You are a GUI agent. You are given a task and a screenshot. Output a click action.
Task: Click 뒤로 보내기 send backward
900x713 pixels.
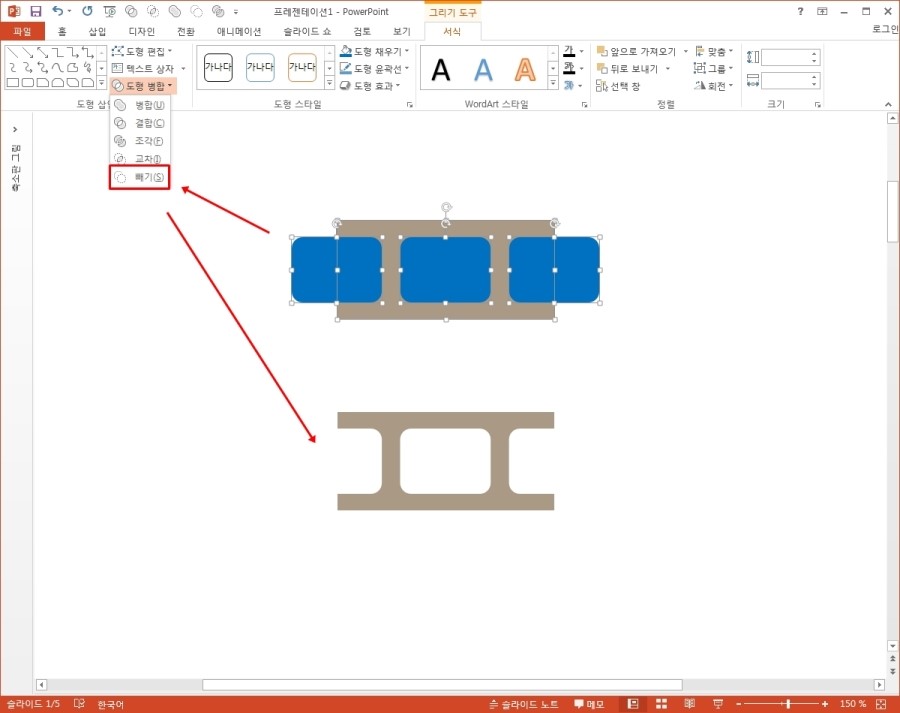[x=629, y=68]
